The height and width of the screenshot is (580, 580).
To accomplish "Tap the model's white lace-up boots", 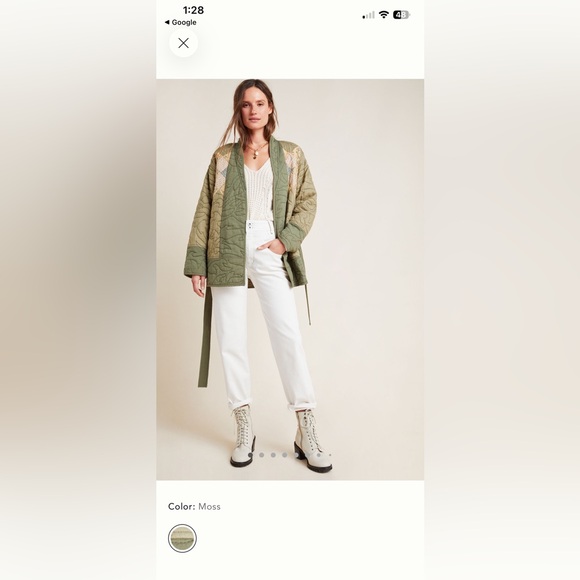I will [281, 439].
